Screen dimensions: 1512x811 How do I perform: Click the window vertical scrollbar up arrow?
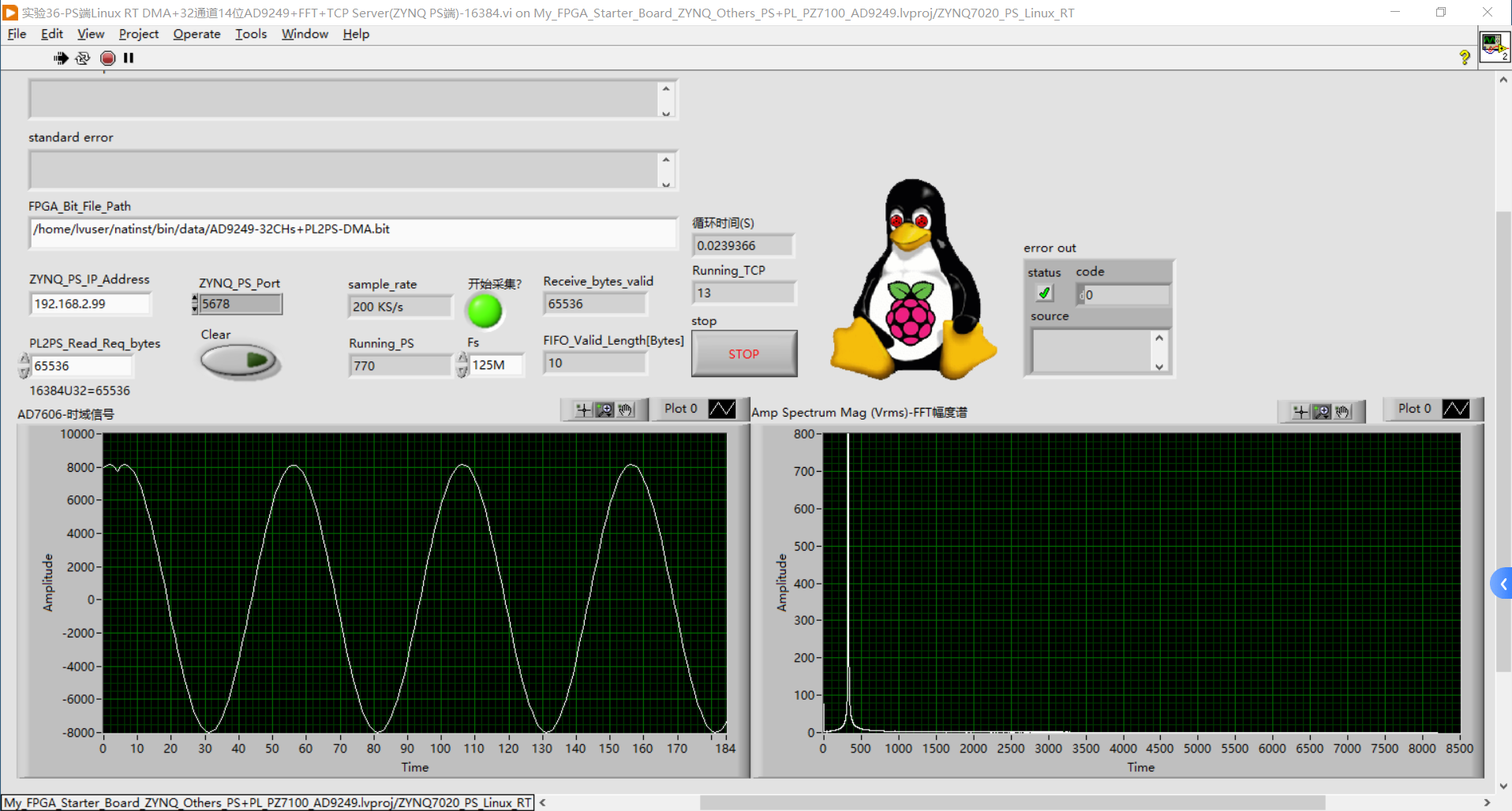[1503, 80]
